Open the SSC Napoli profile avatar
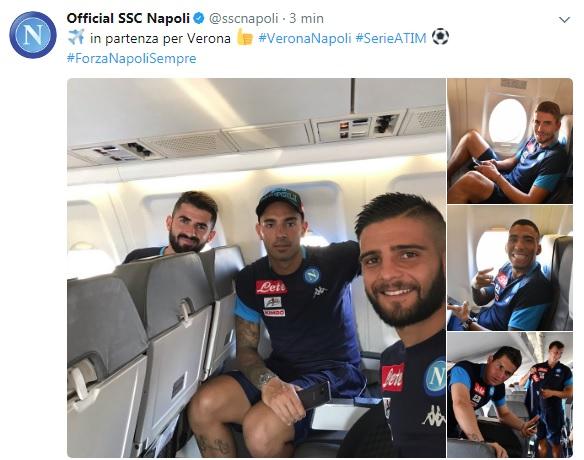 [33, 35]
